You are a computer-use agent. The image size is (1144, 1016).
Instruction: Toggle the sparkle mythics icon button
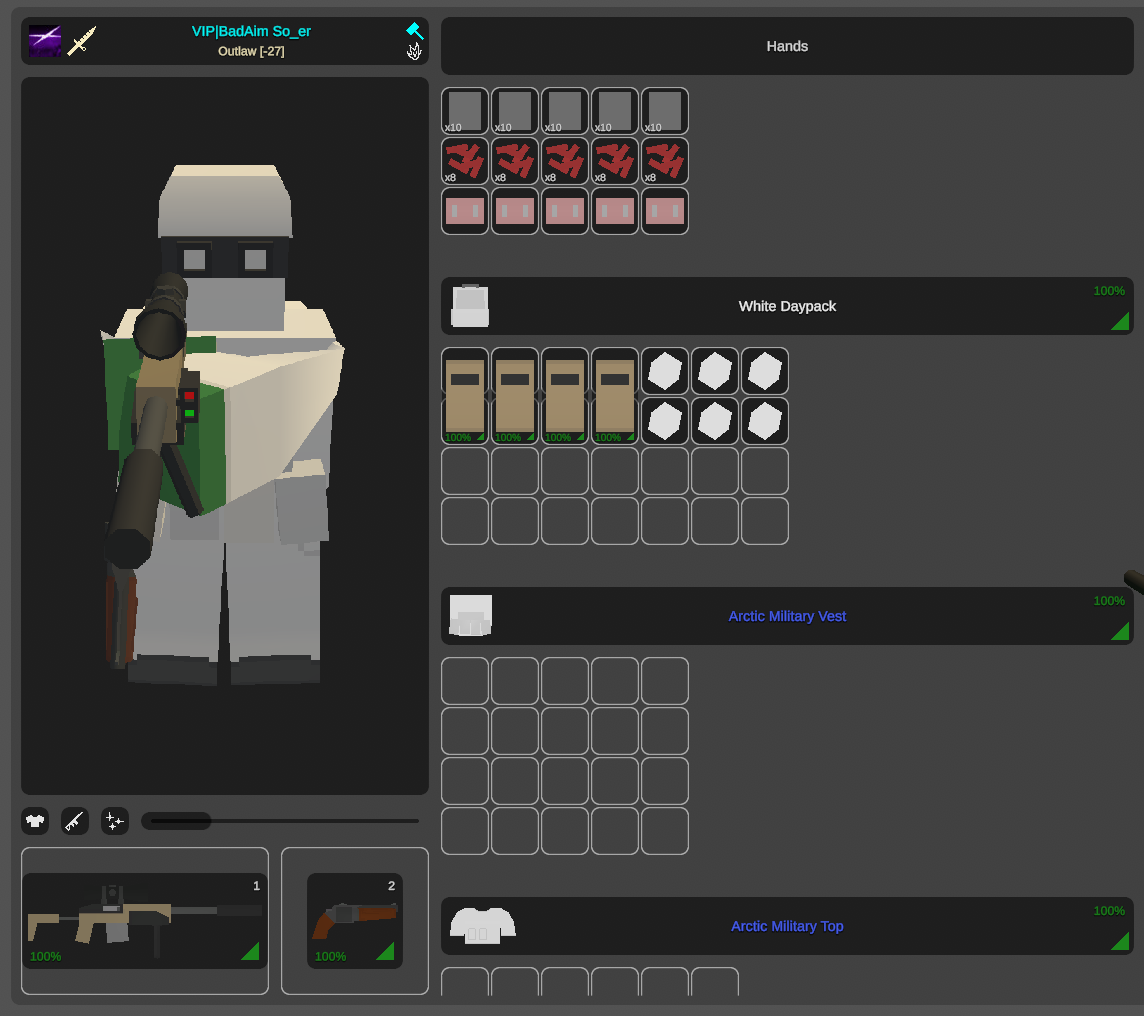coord(115,821)
